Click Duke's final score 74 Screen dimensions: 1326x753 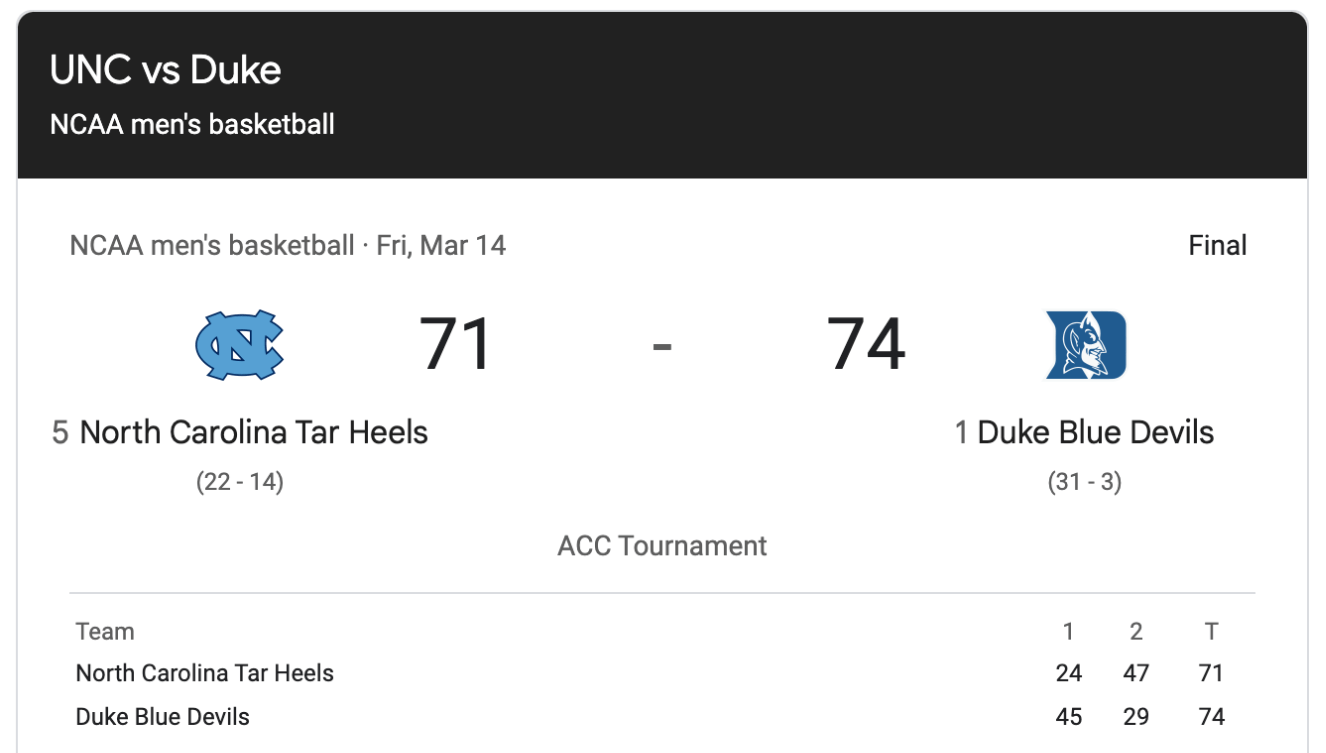tap(866, 344)
